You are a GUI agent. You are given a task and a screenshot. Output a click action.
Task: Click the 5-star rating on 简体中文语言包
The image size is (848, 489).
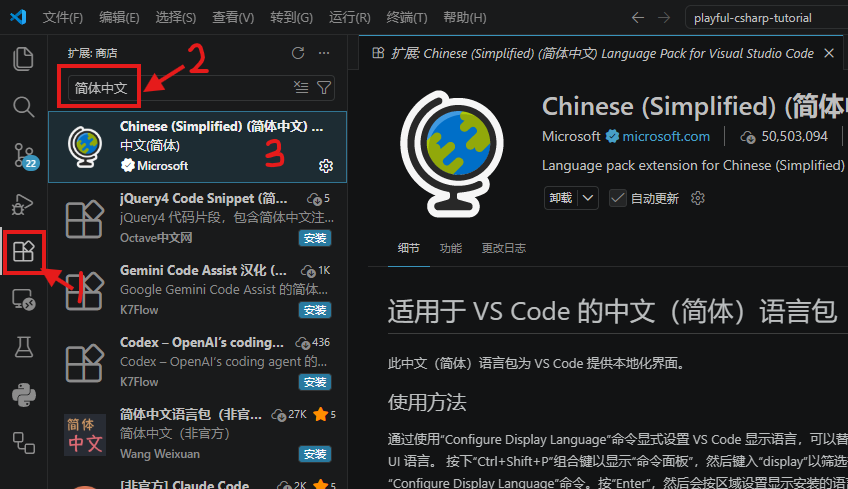[324, 414]
